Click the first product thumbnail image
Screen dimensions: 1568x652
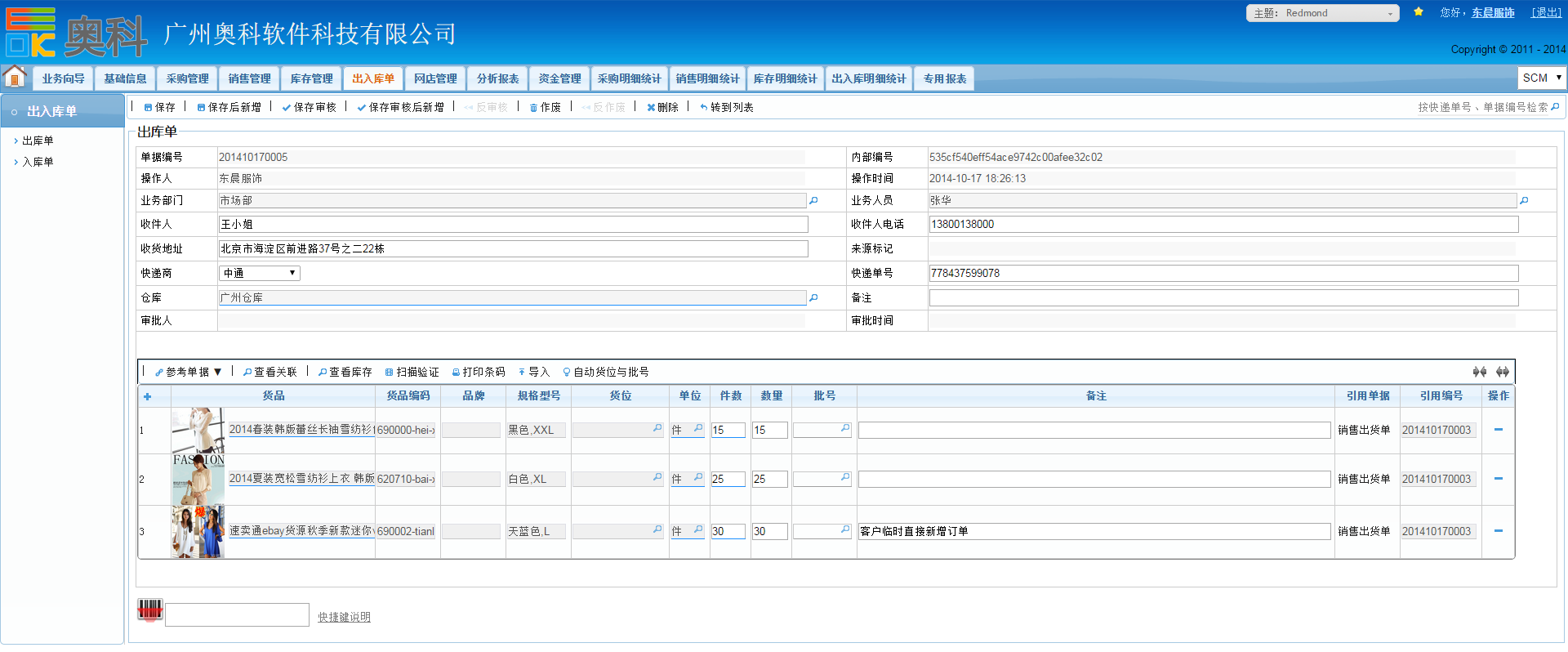click(x=198, y=430)
